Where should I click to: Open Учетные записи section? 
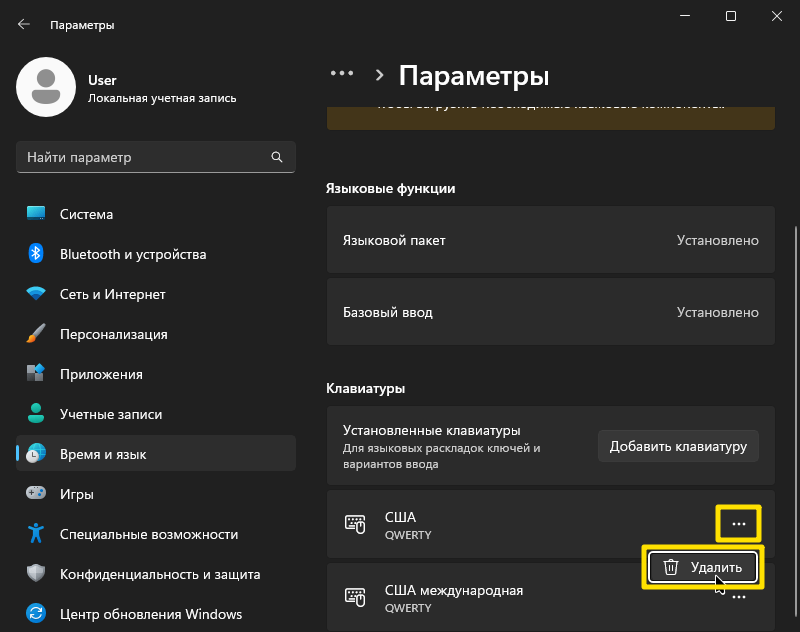(110, 414)
